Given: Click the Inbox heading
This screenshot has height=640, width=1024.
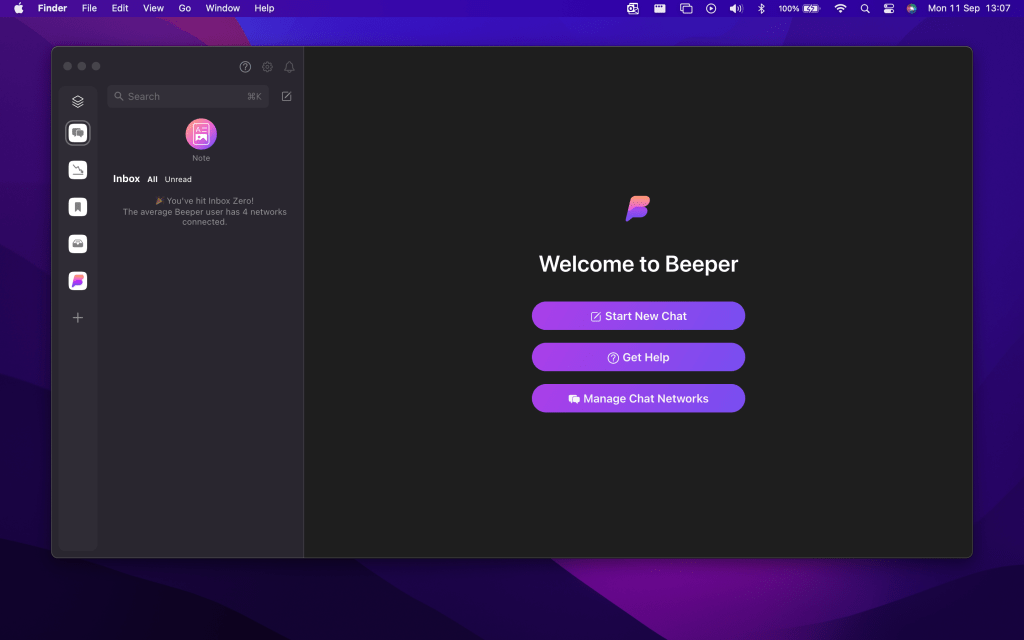Looking at the screenshot, I should (x=126, y=178).
